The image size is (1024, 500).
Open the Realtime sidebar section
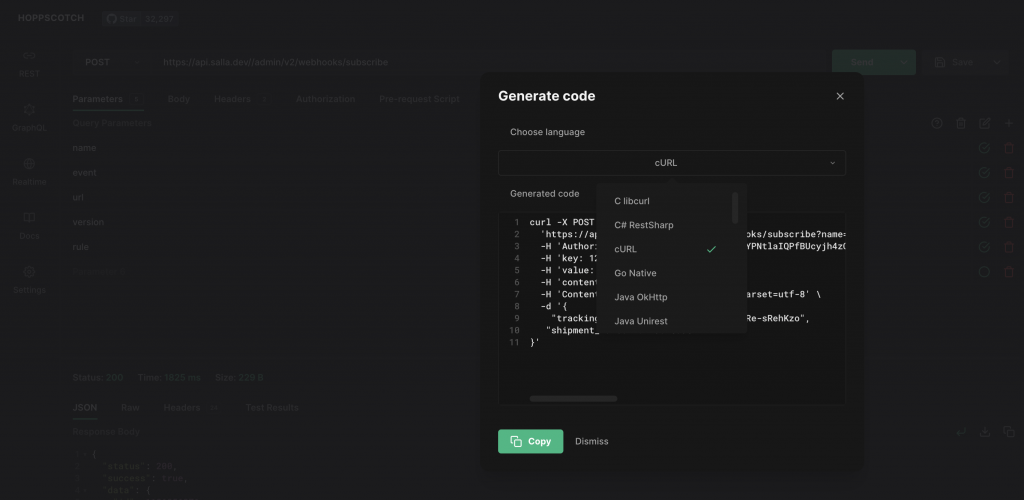tap(29, 172)
